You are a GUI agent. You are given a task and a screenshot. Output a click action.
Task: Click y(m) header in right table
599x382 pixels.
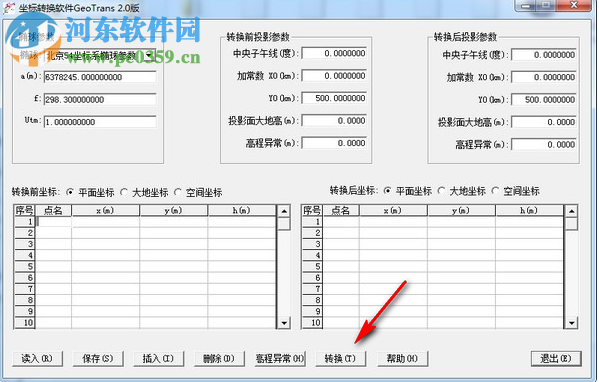click(461, 210)
